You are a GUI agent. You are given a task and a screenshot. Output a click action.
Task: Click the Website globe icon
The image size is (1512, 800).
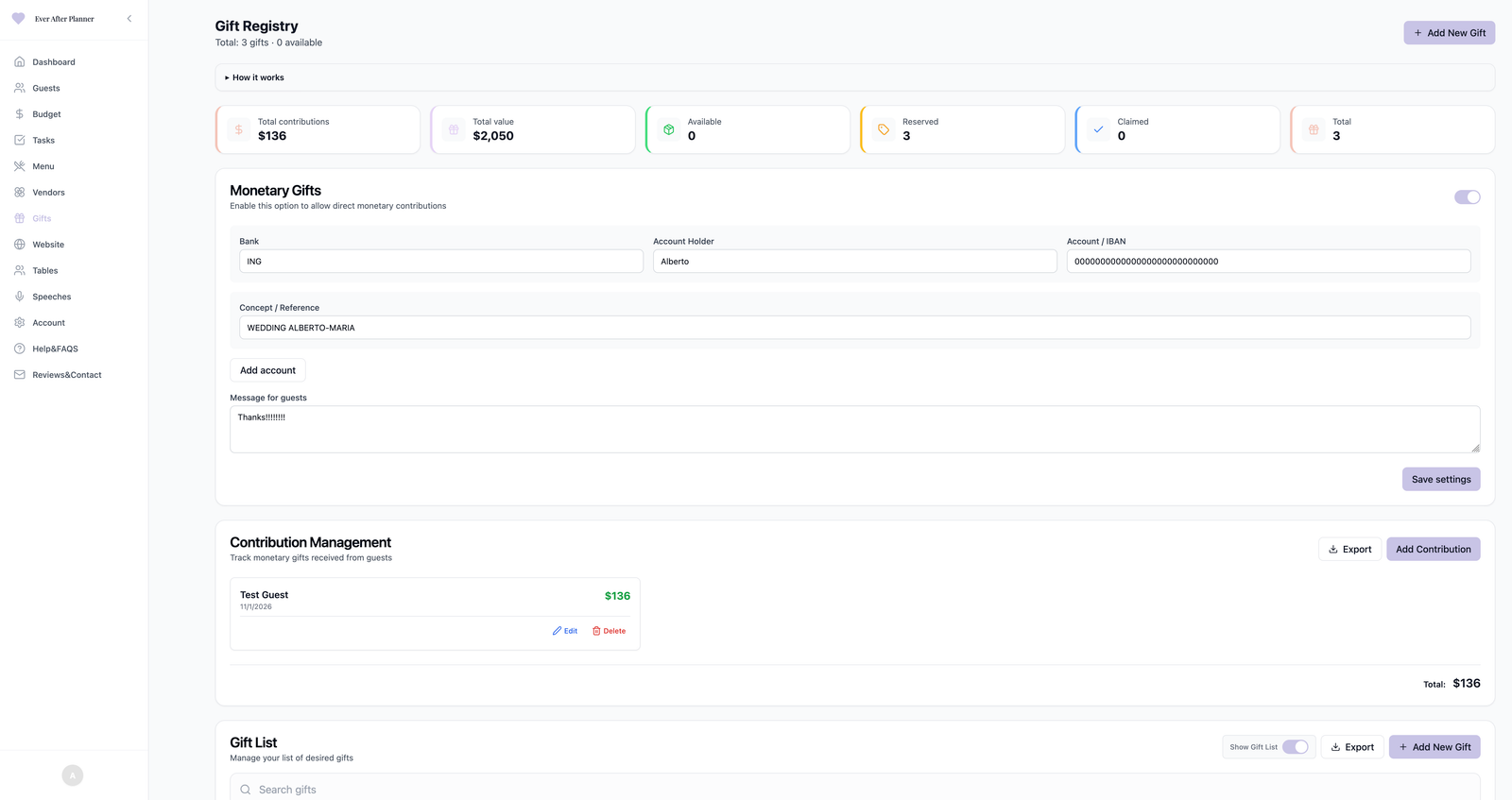tap(20, 245)
